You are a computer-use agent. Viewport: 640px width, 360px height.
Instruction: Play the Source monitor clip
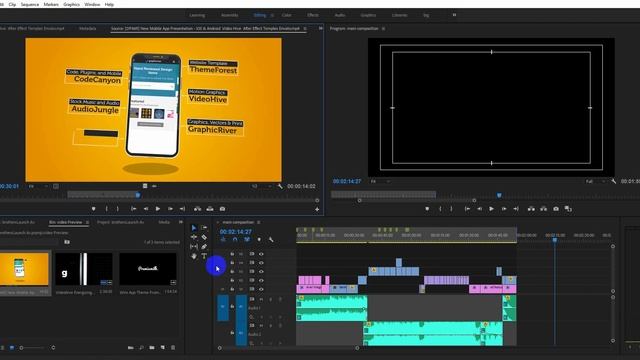[158, 209]
